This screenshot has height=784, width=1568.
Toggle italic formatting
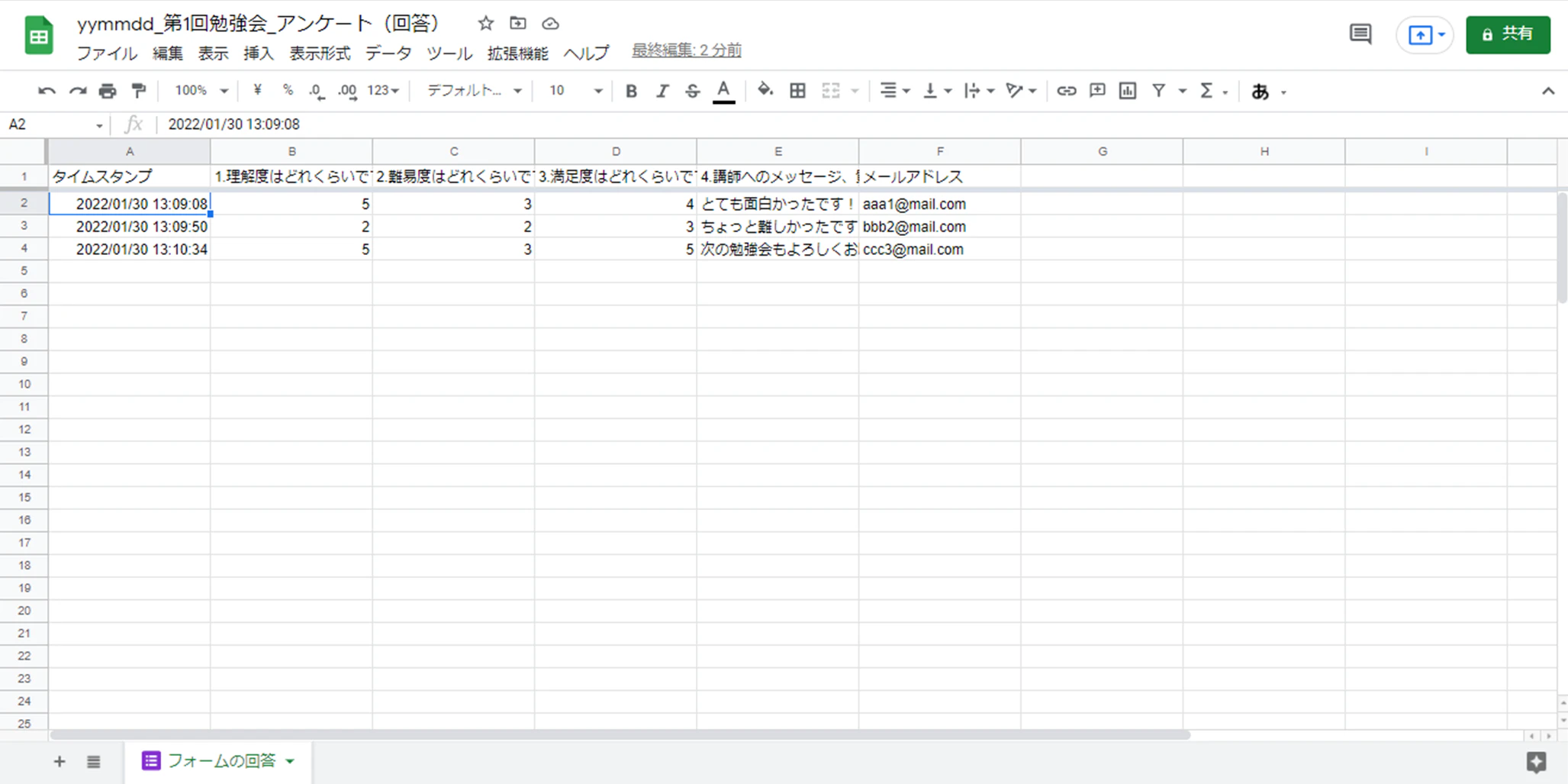click(x=662, y=91)
